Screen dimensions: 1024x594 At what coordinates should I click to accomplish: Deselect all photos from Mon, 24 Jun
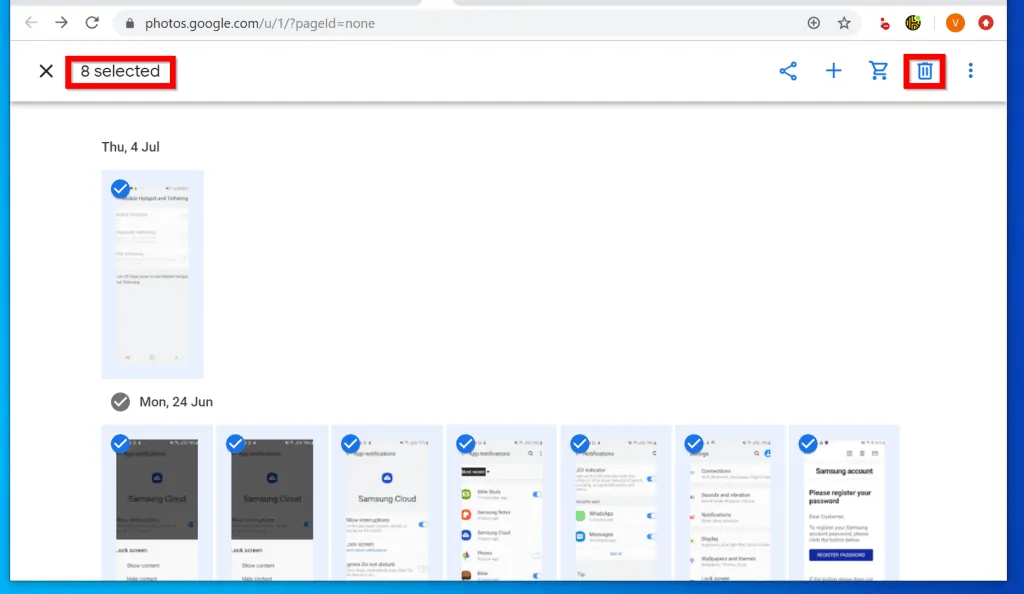pyautogui.click(x=120, y=402)
